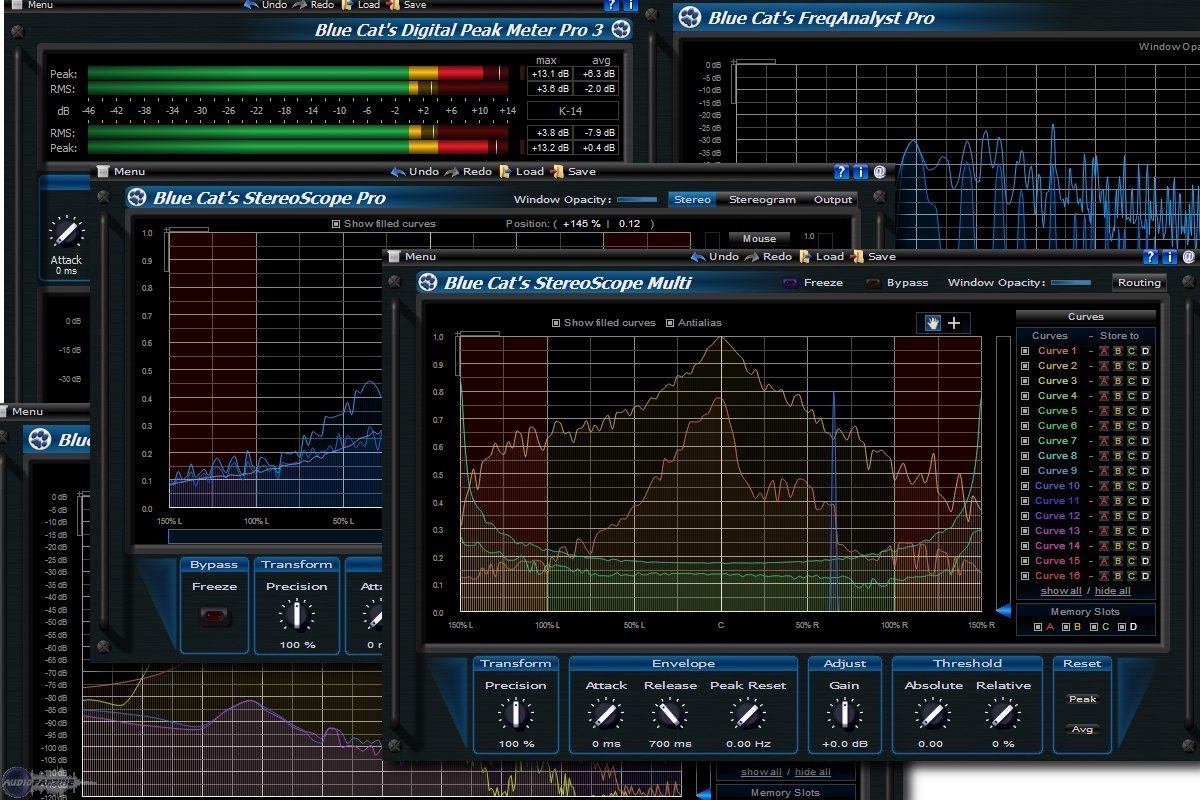Switch to Output tab in StereoScope Pro
The image size is (1200, 800).
[x=833, y=200]
